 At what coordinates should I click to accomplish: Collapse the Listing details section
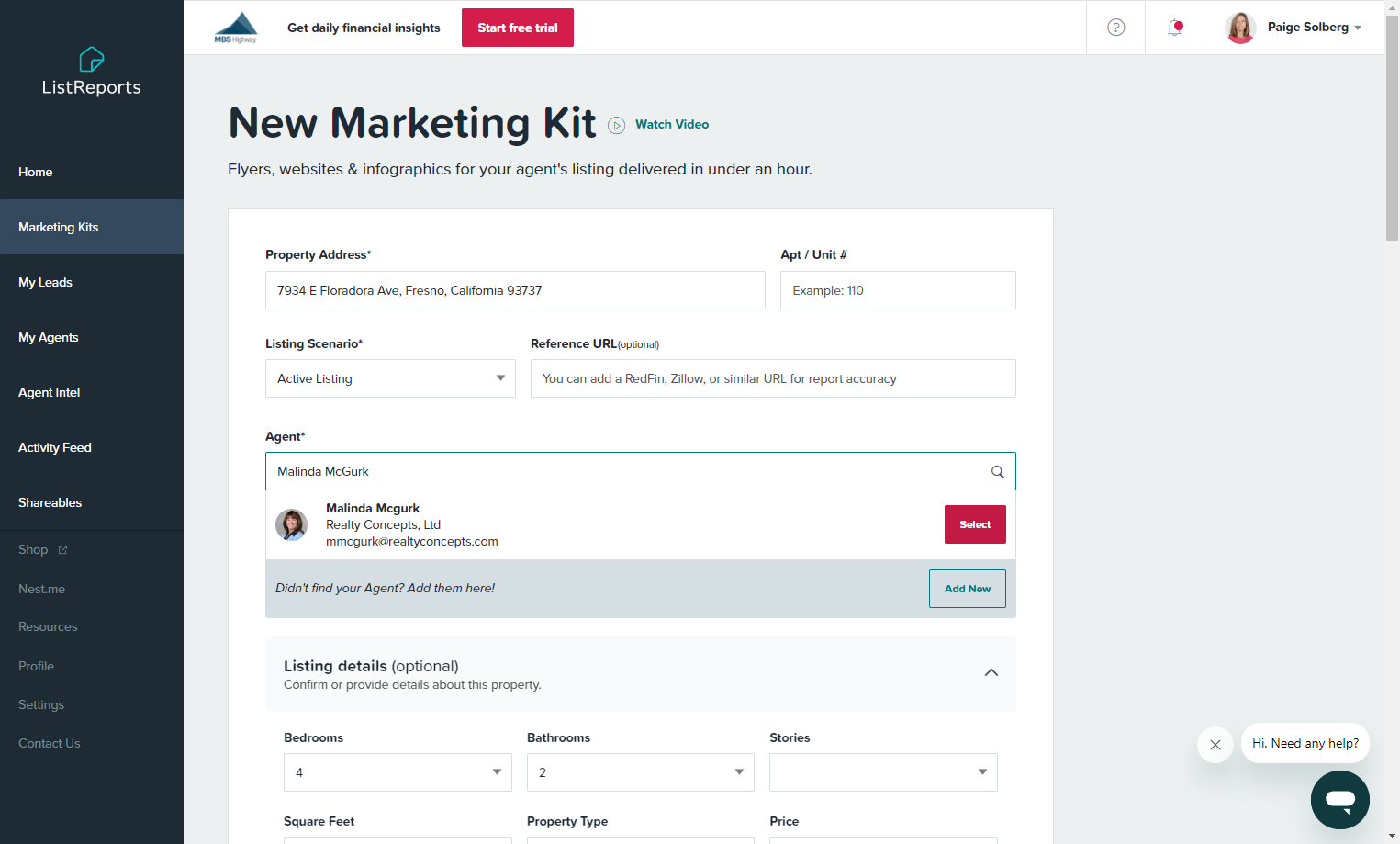(991, 672)
